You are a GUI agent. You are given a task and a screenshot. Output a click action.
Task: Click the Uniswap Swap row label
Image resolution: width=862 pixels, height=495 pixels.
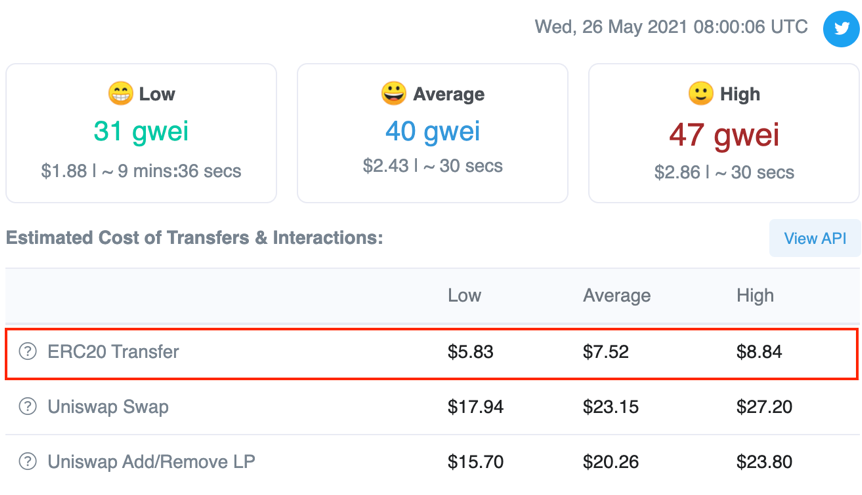tap(108, 407)
